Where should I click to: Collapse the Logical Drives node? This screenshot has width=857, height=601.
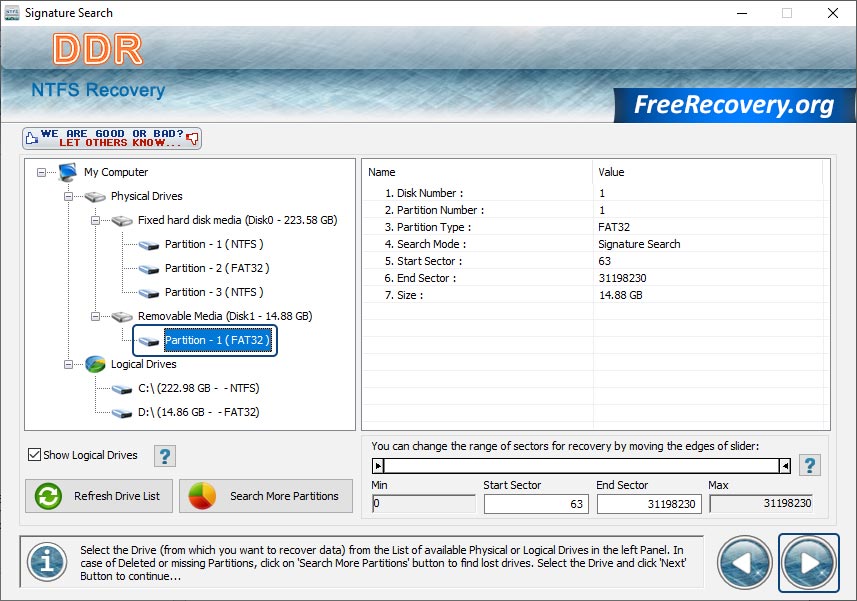coord(68,364)
